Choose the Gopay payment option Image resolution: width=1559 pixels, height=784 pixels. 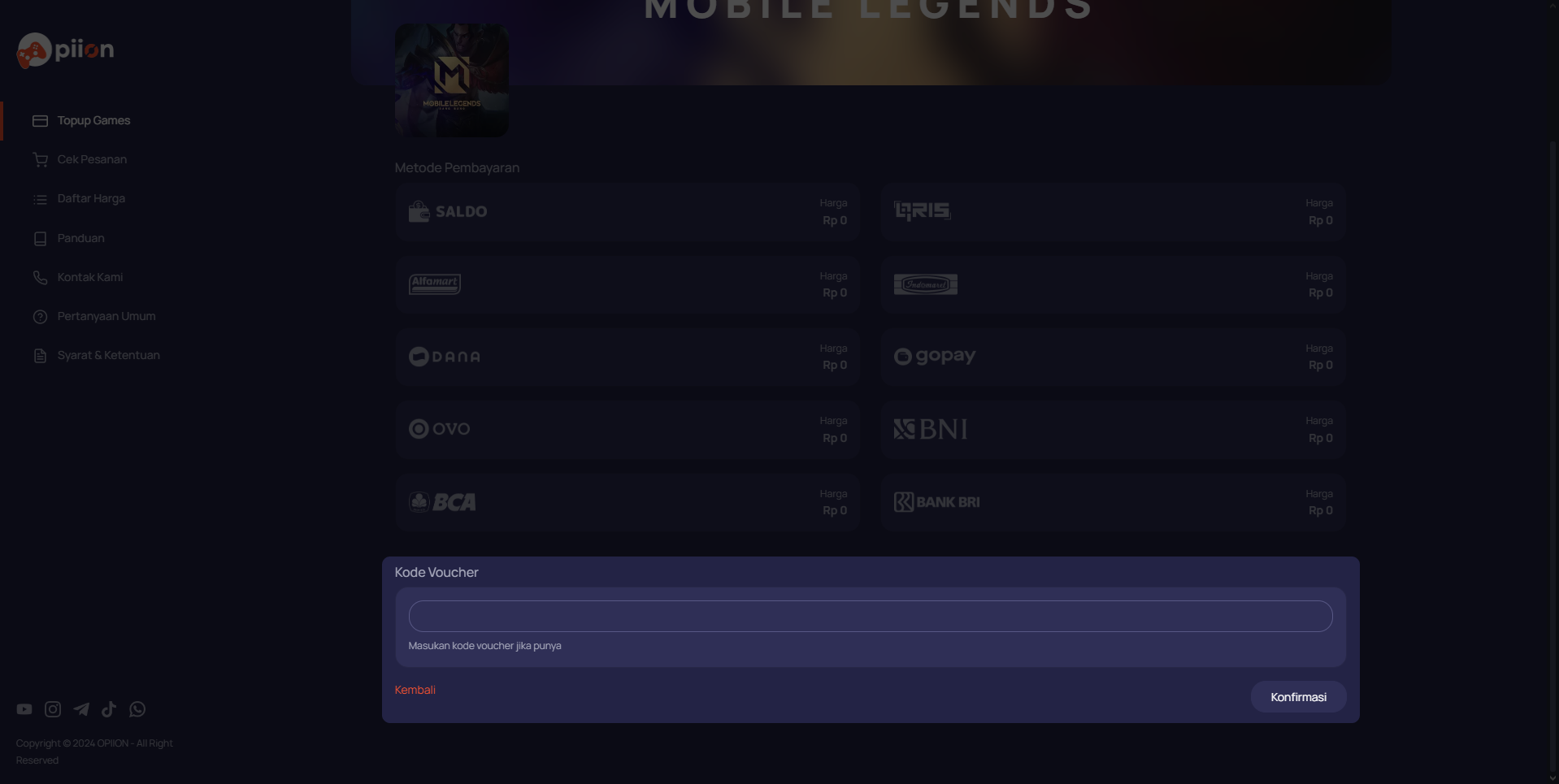click(1113, 357)
